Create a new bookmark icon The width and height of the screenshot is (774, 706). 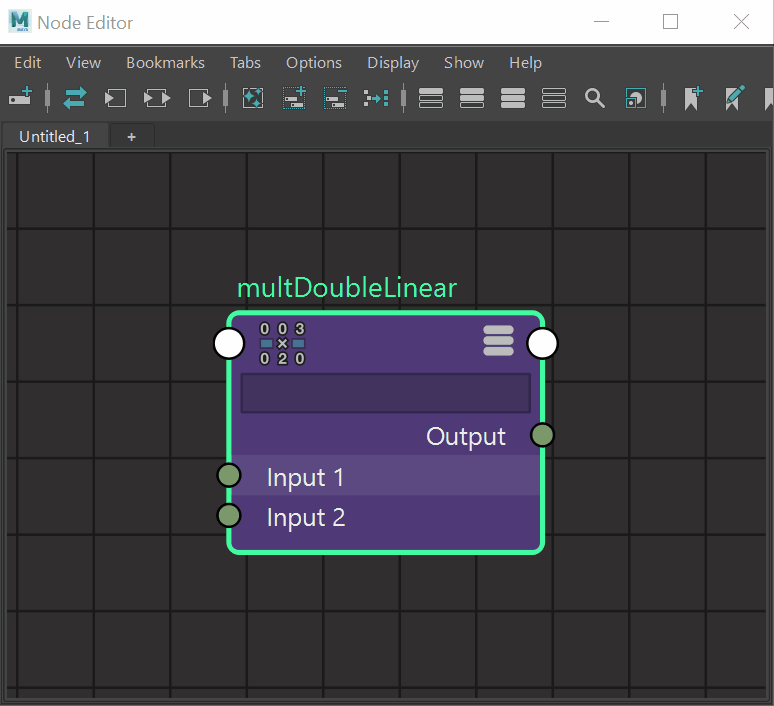(x=693, y=98)
